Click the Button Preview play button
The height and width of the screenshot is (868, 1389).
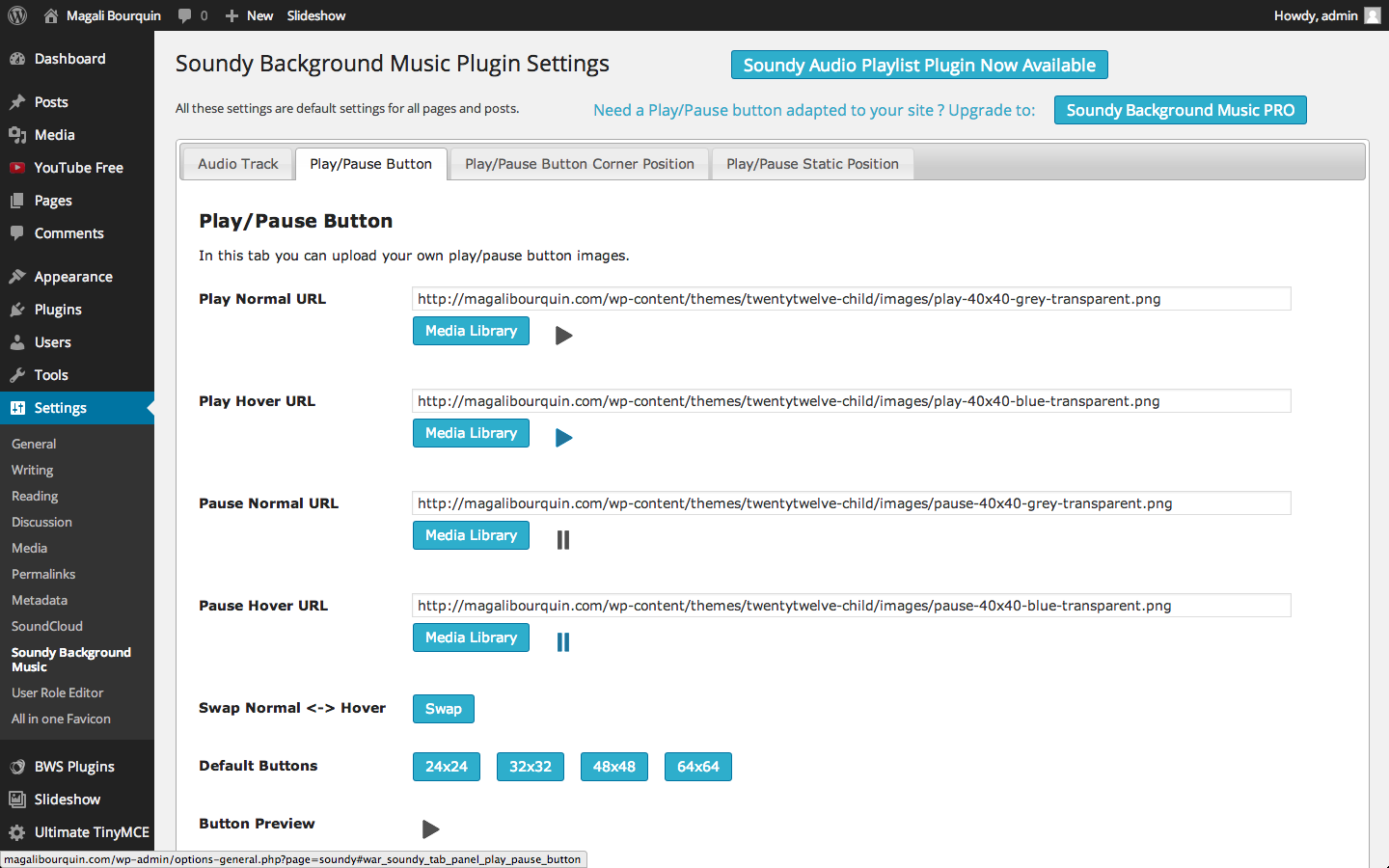pyautogui.click(x=431, y=829)
